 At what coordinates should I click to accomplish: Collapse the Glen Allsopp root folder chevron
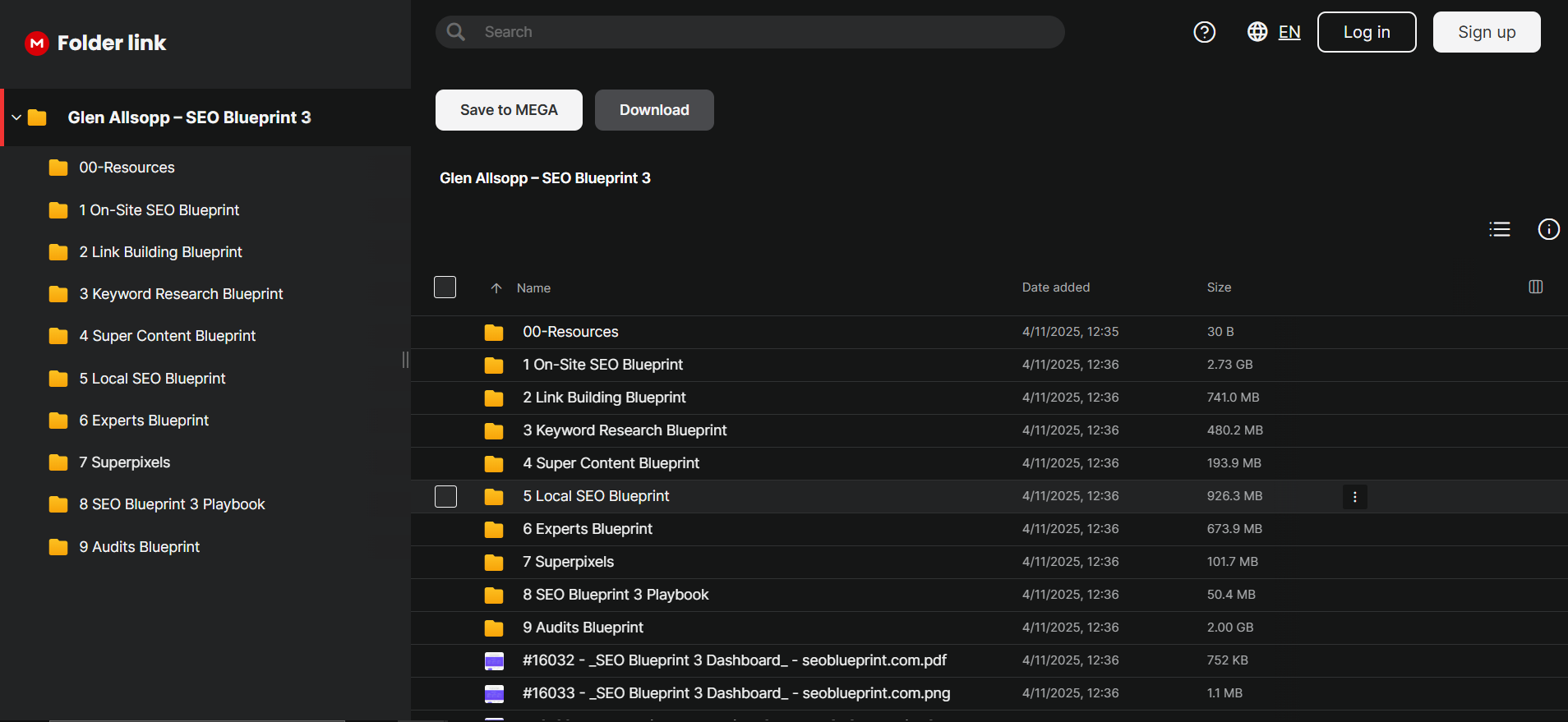(x=16, y=117)
